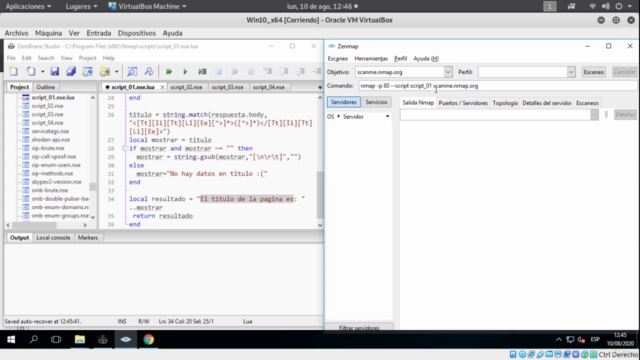
Task: Open File Explorer from the taskbar
Action: click(x=80, y=340)
